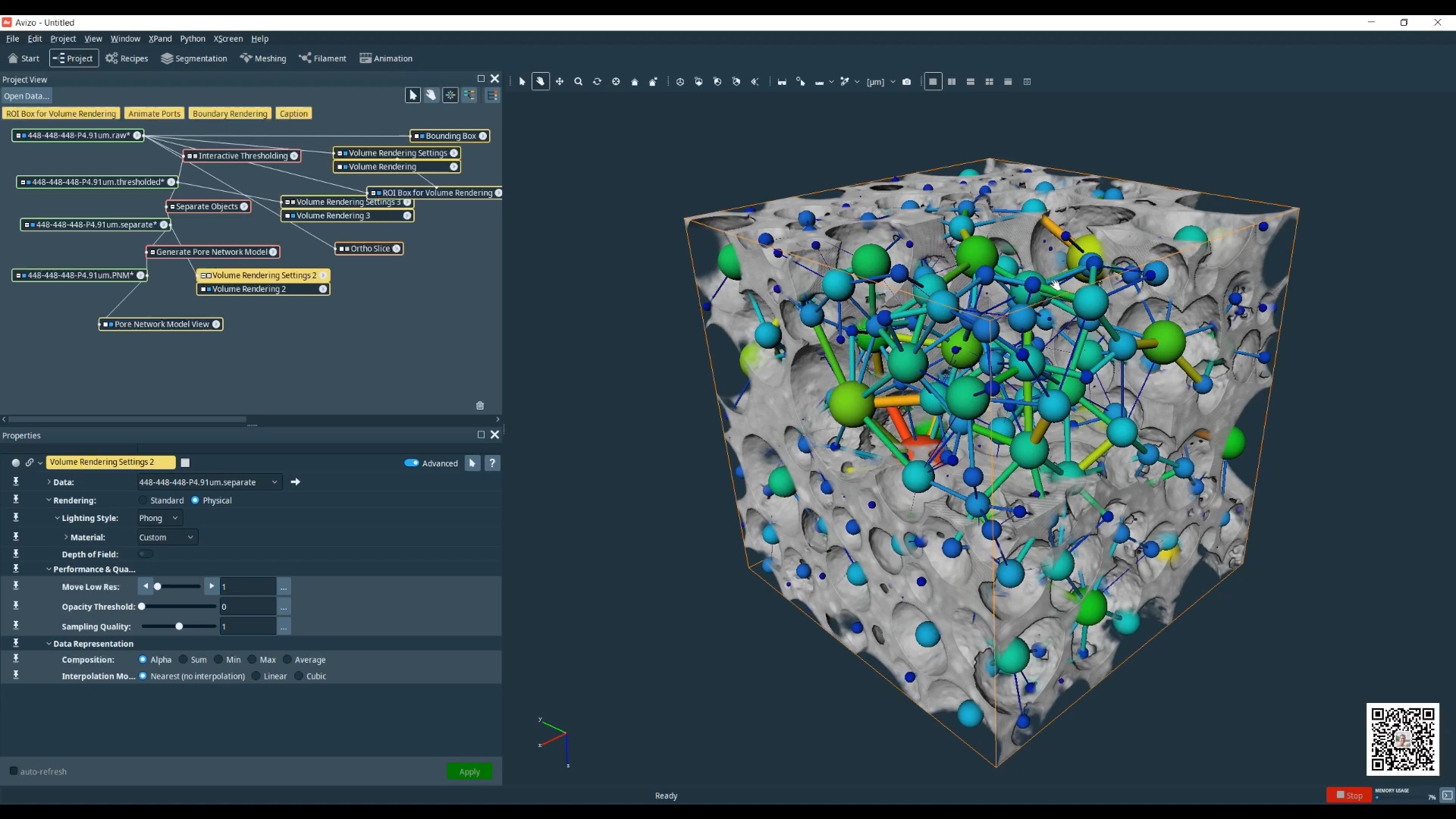Viewport: 1456px width, 819px height.
Task: Select Max composition
Action: (252, 660)
